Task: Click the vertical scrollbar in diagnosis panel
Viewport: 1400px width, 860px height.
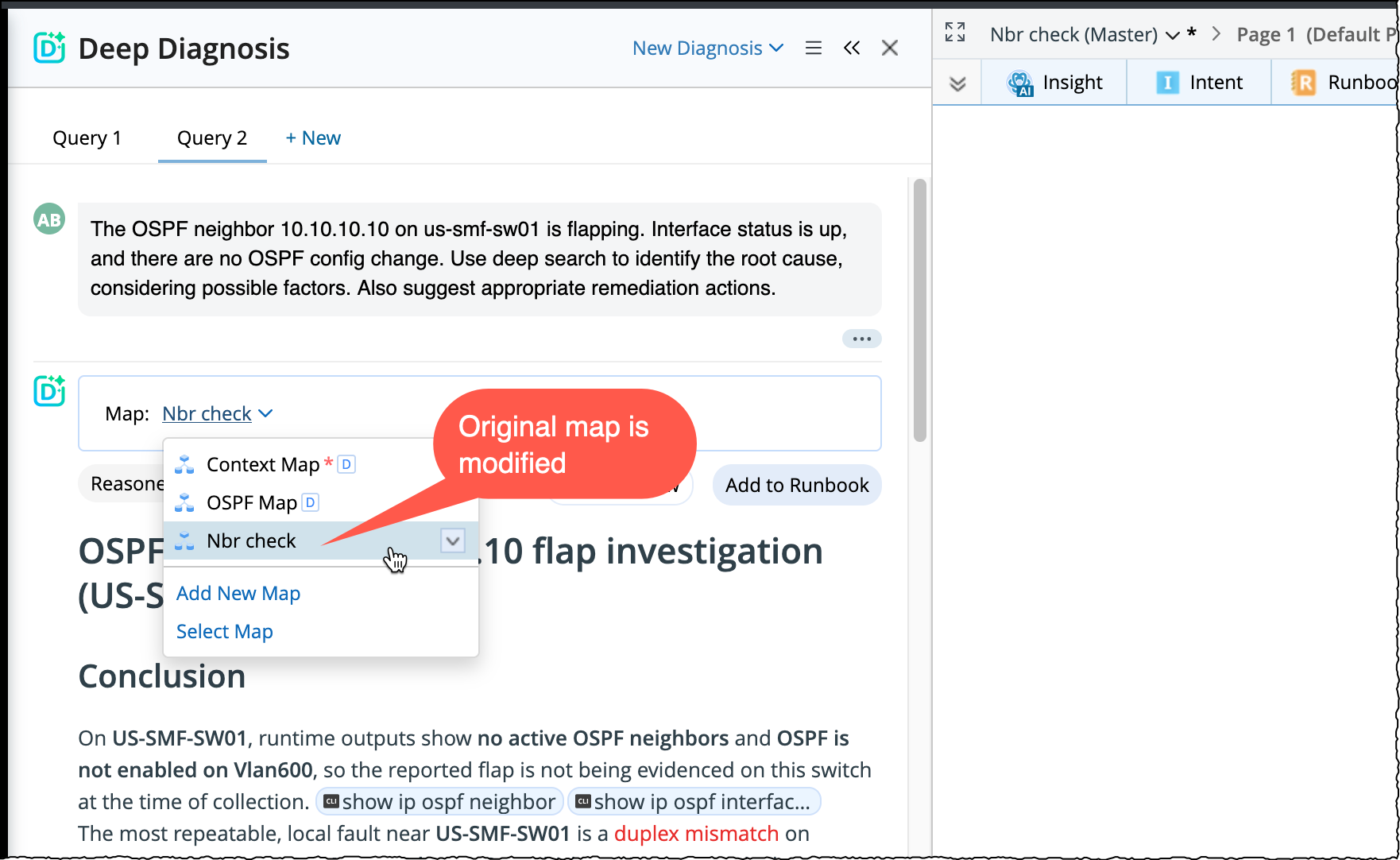Action: (920, 310)
